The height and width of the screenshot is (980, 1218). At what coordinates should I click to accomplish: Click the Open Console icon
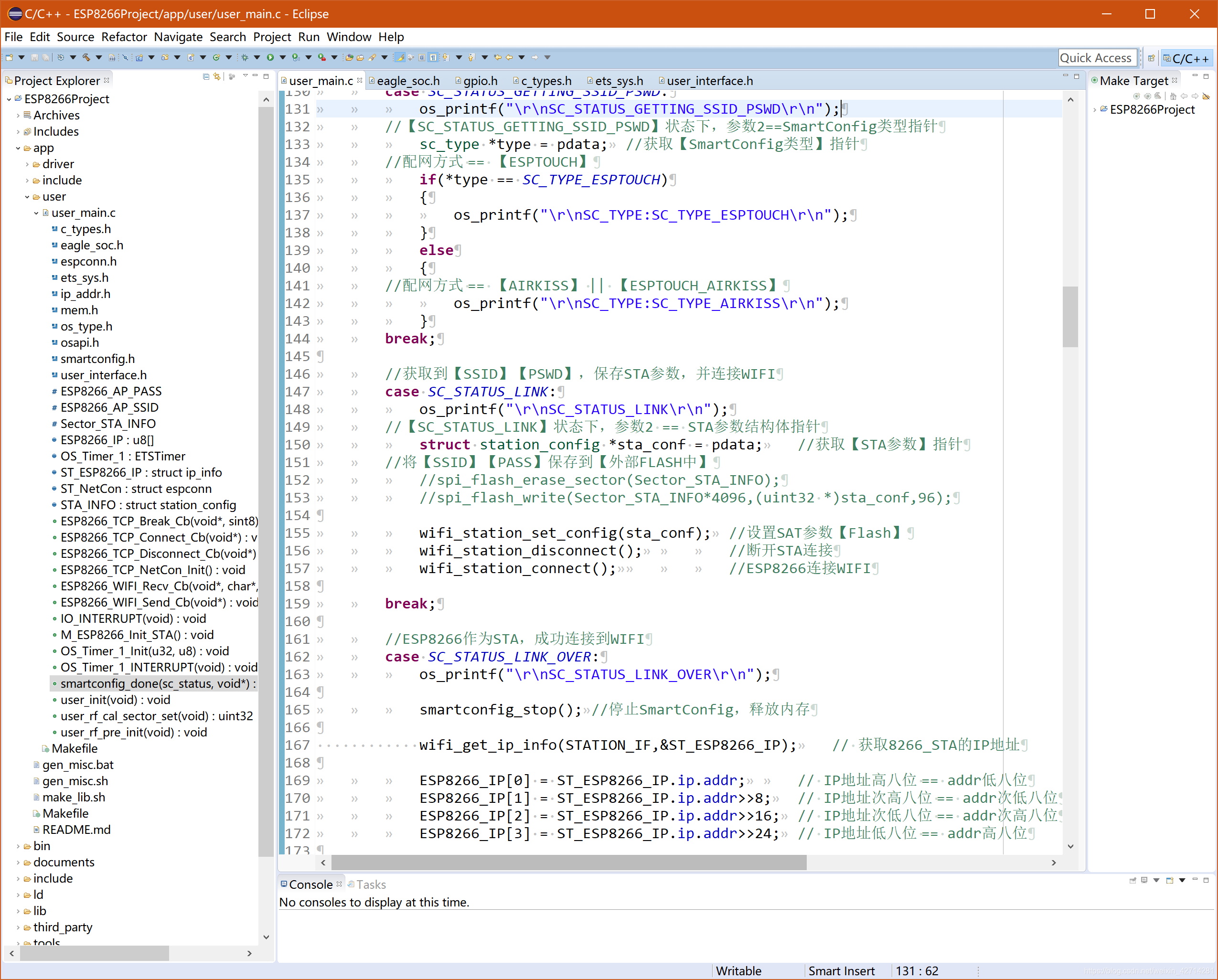1169,881
